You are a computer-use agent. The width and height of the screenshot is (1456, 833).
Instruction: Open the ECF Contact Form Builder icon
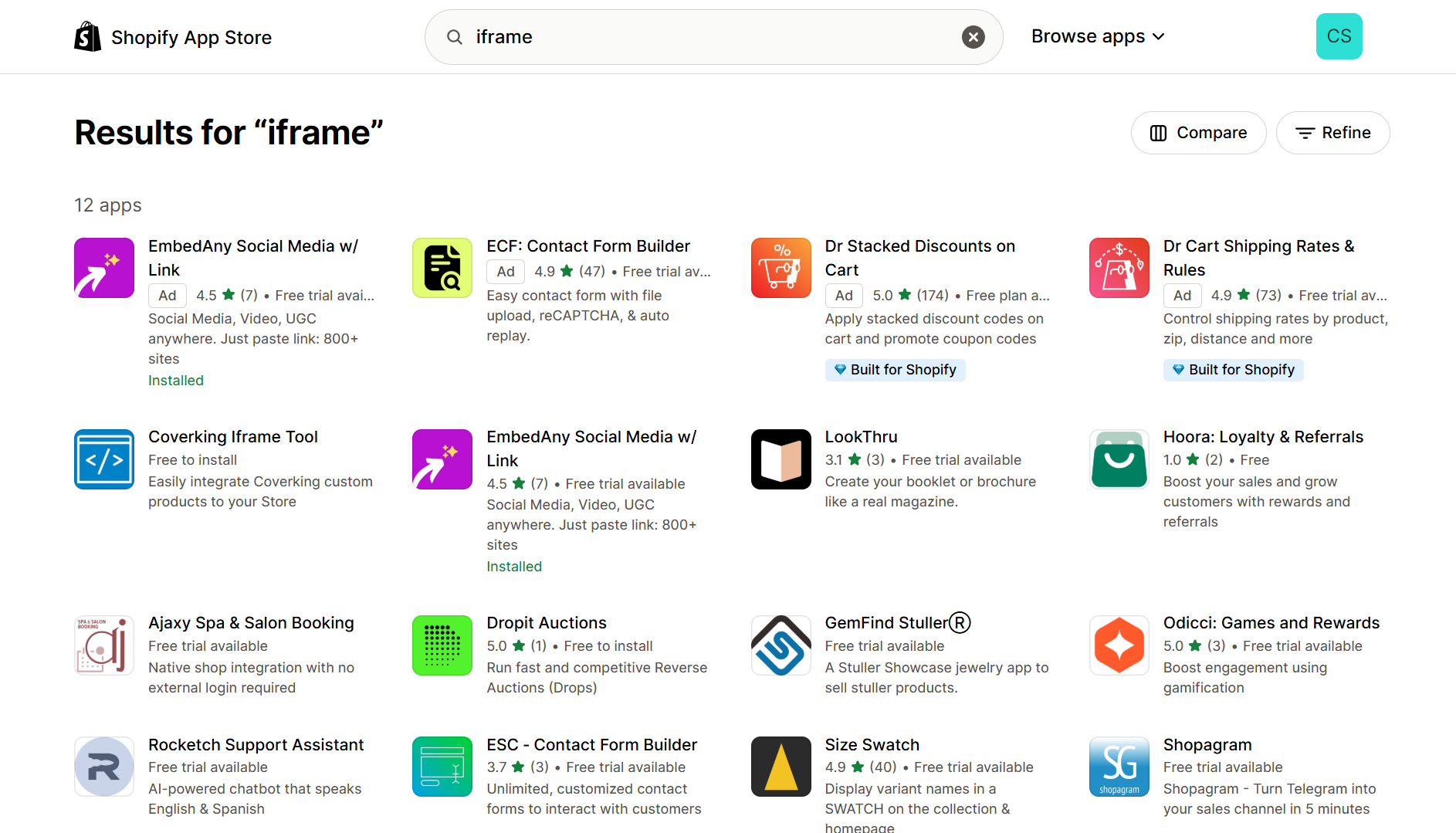[442, 268]
